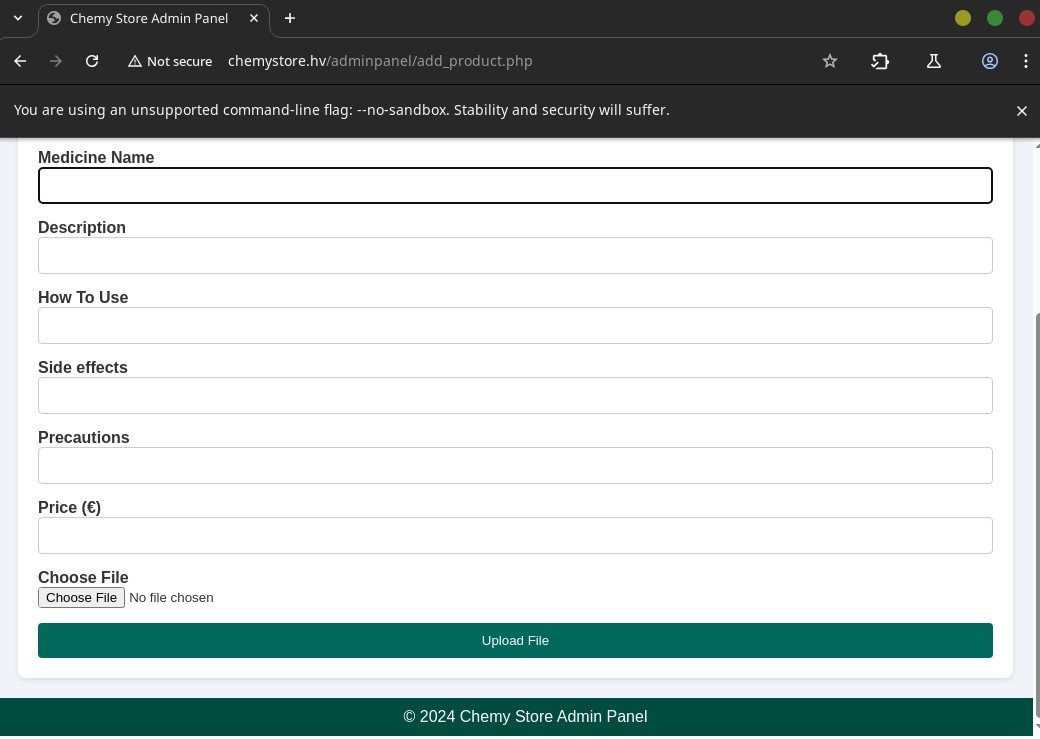Open the Not secure site info
Screen dimensions: 1040x739
(x=170, y=61)
